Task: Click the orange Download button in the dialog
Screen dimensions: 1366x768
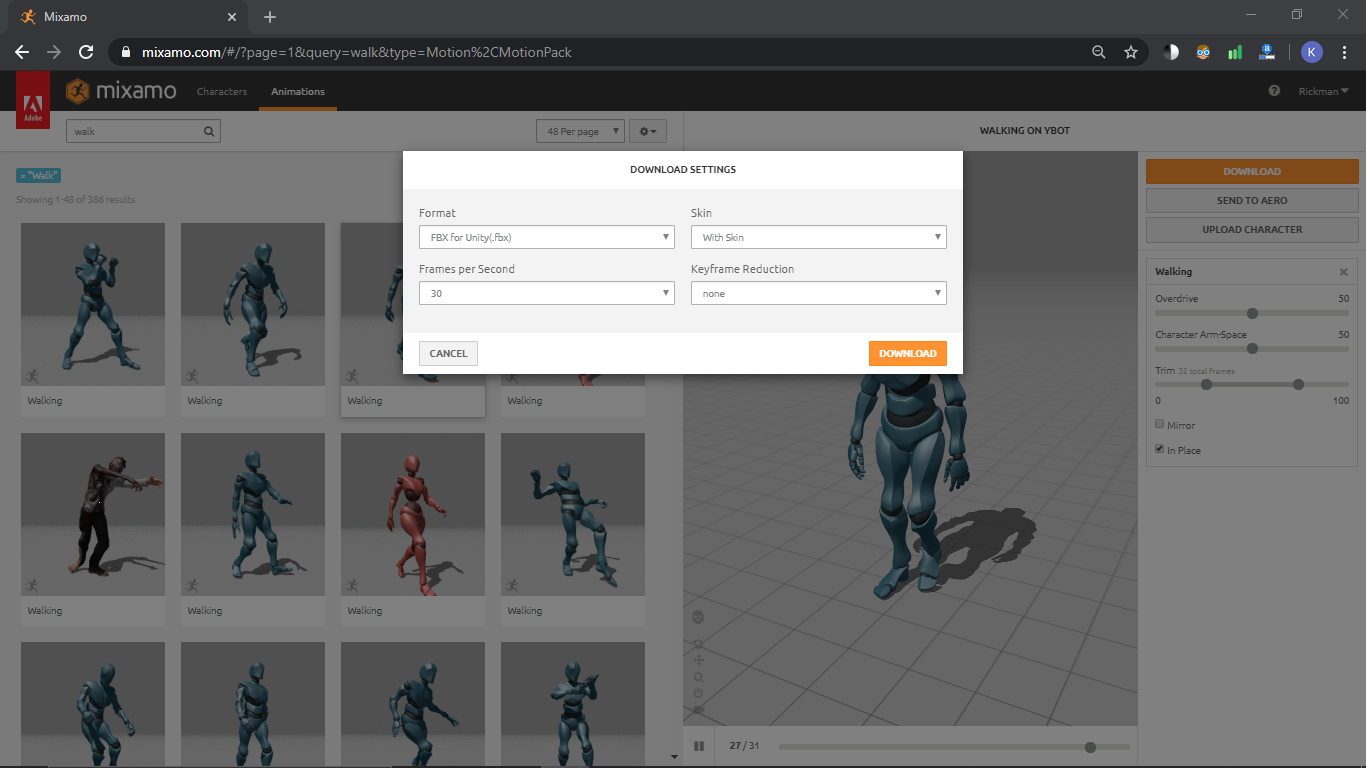Action: (x=908, y=353)
